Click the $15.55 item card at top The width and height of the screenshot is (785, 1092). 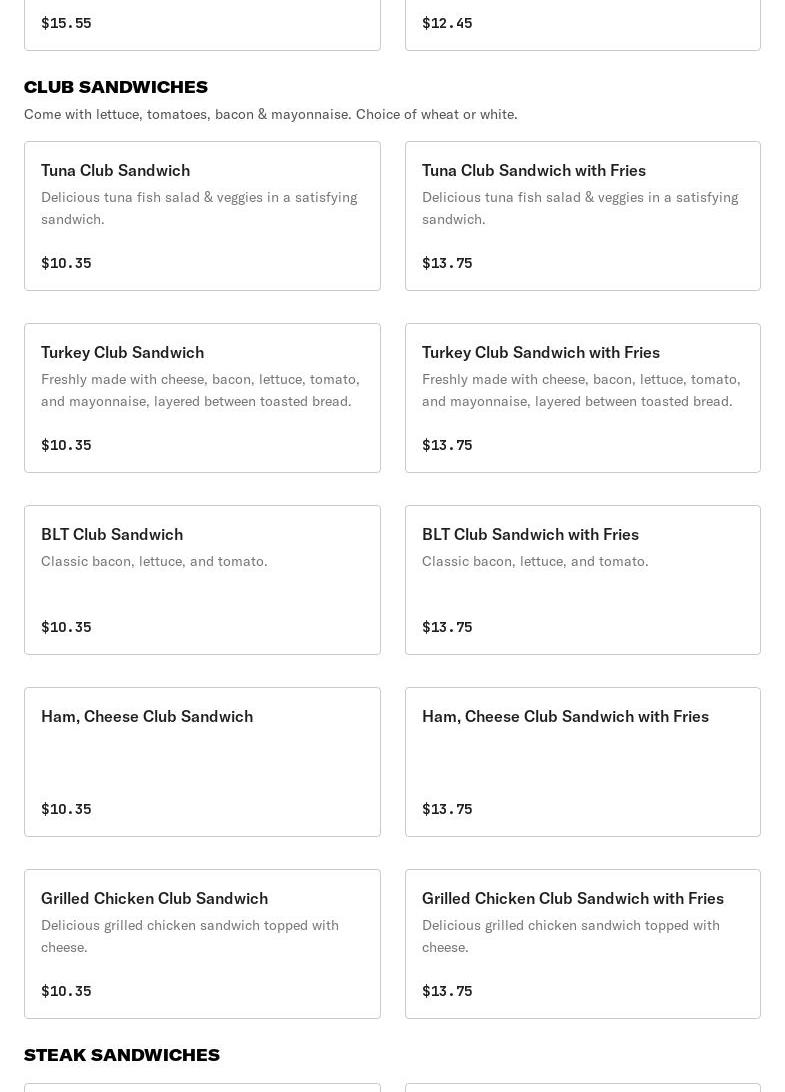(x=202, y=24)
